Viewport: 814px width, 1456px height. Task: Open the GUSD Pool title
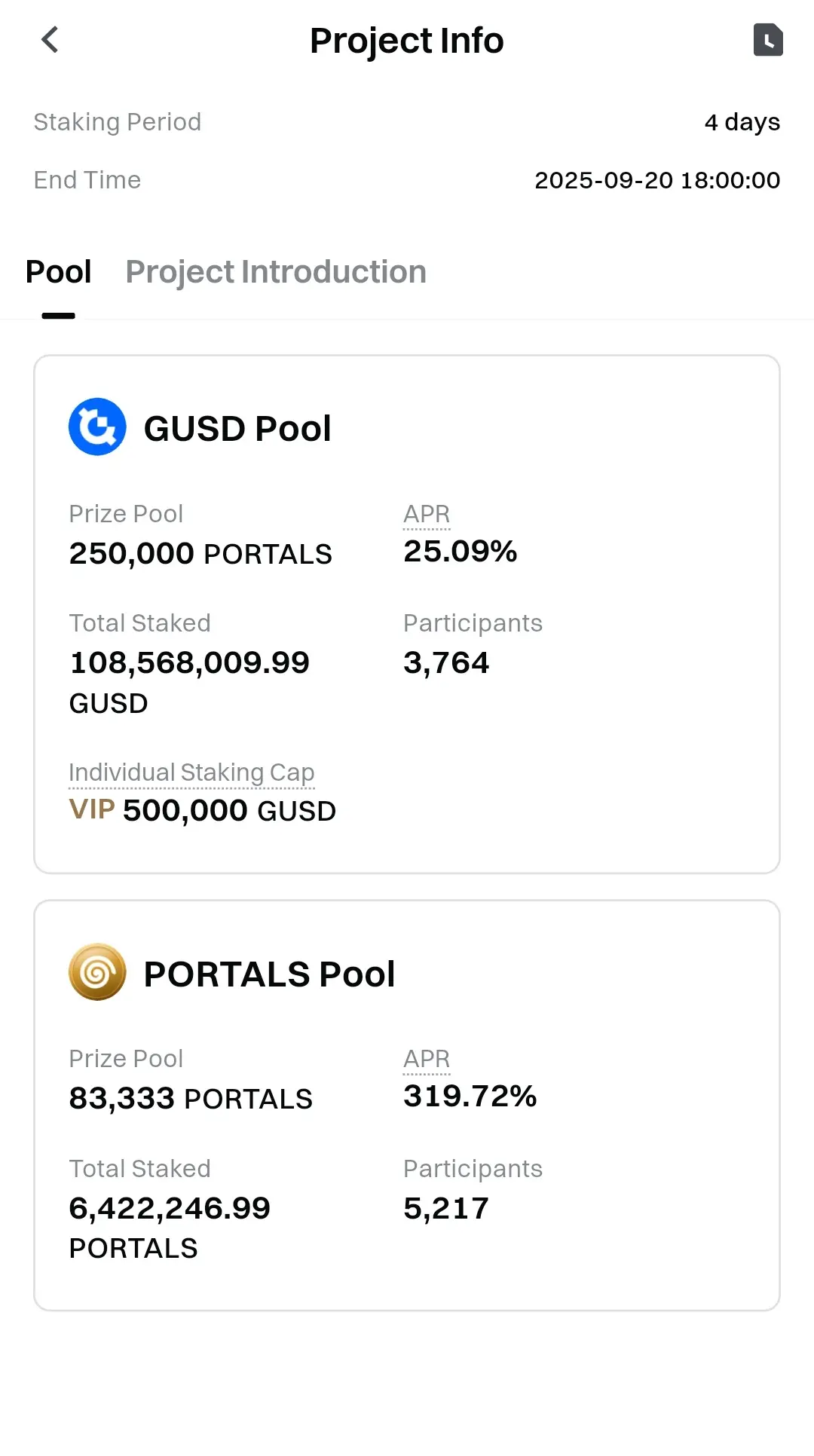pos(237,429)
